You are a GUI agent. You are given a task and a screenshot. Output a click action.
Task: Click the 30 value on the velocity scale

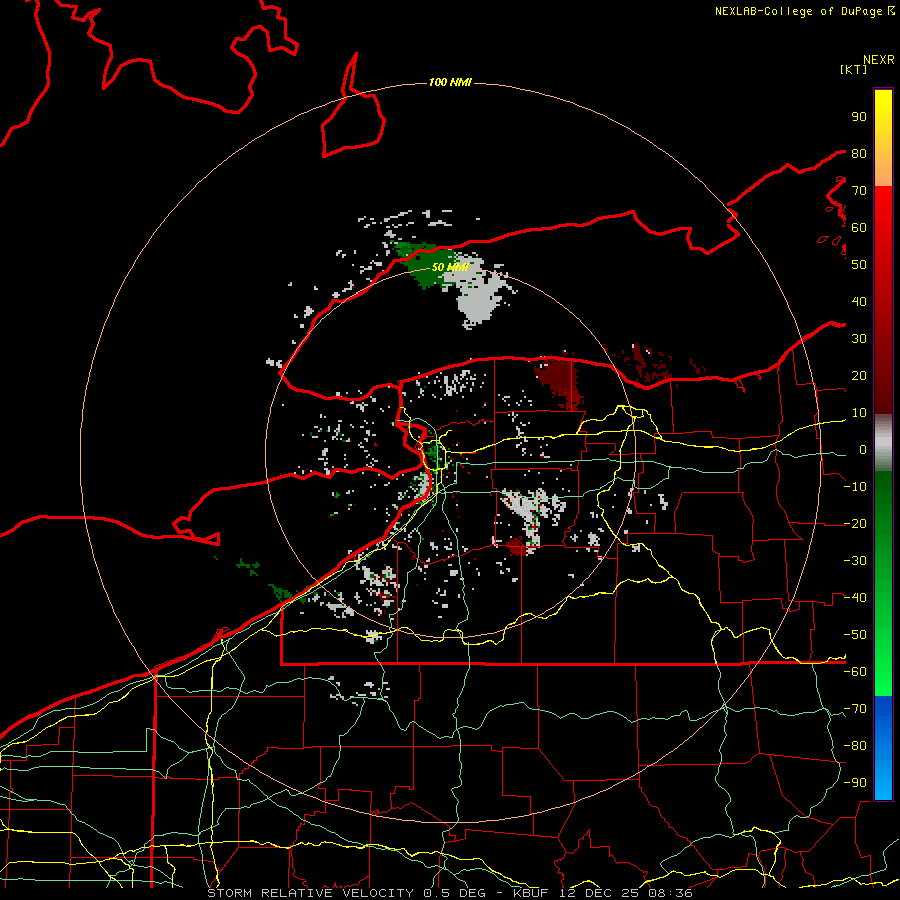pos(859,339)
